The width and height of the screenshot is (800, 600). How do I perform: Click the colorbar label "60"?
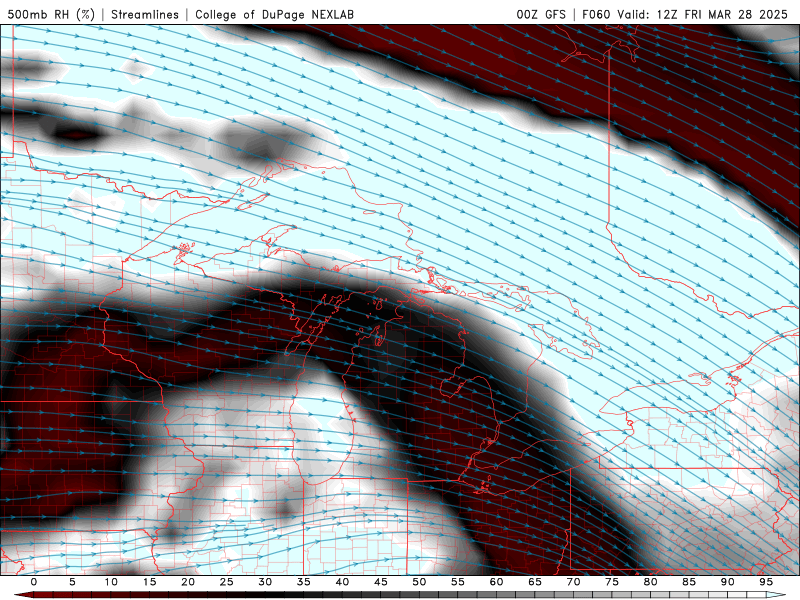tap(496, 582)
